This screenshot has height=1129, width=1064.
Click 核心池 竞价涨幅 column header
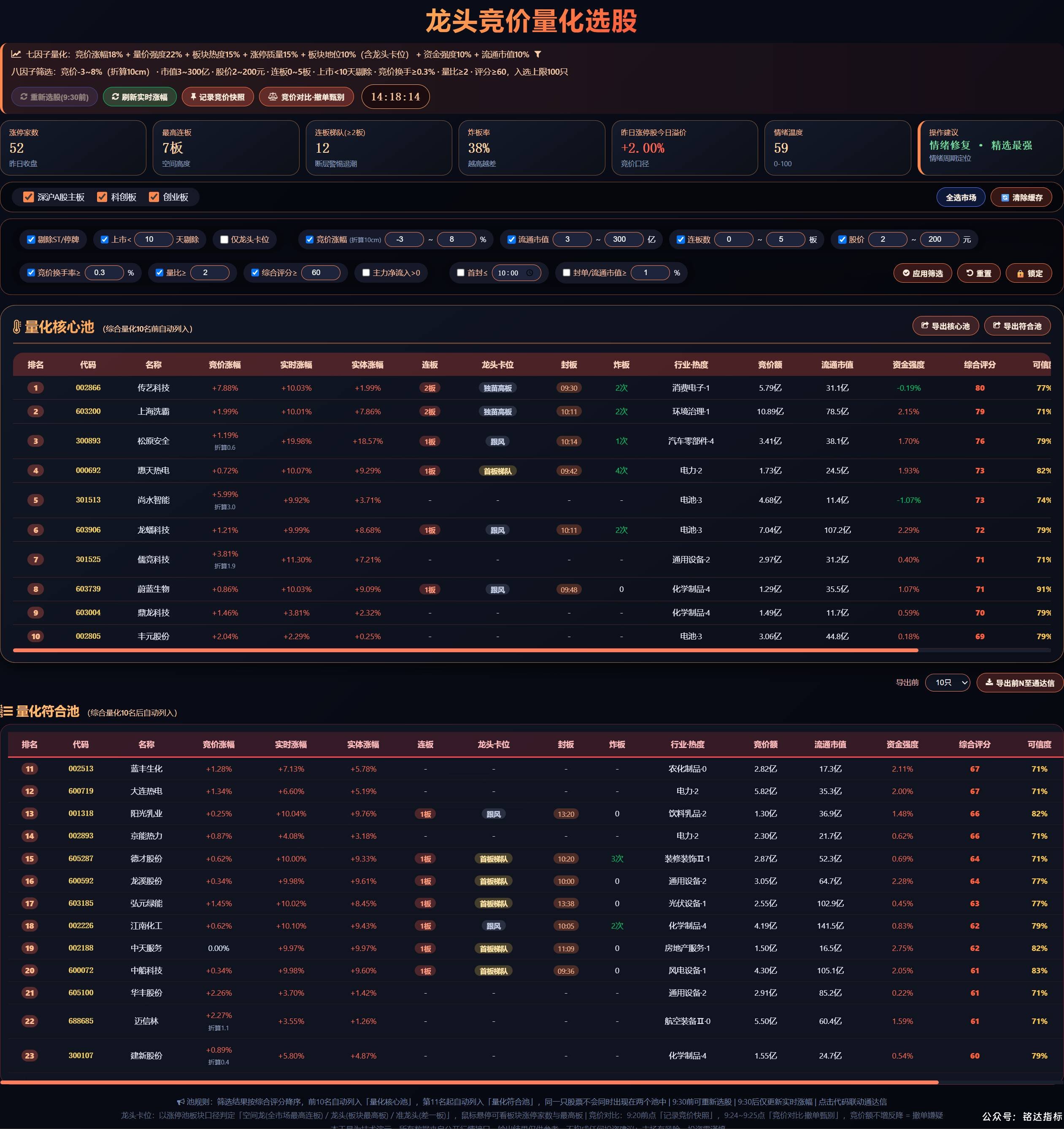pyautogui.click(x=225, y=365)
